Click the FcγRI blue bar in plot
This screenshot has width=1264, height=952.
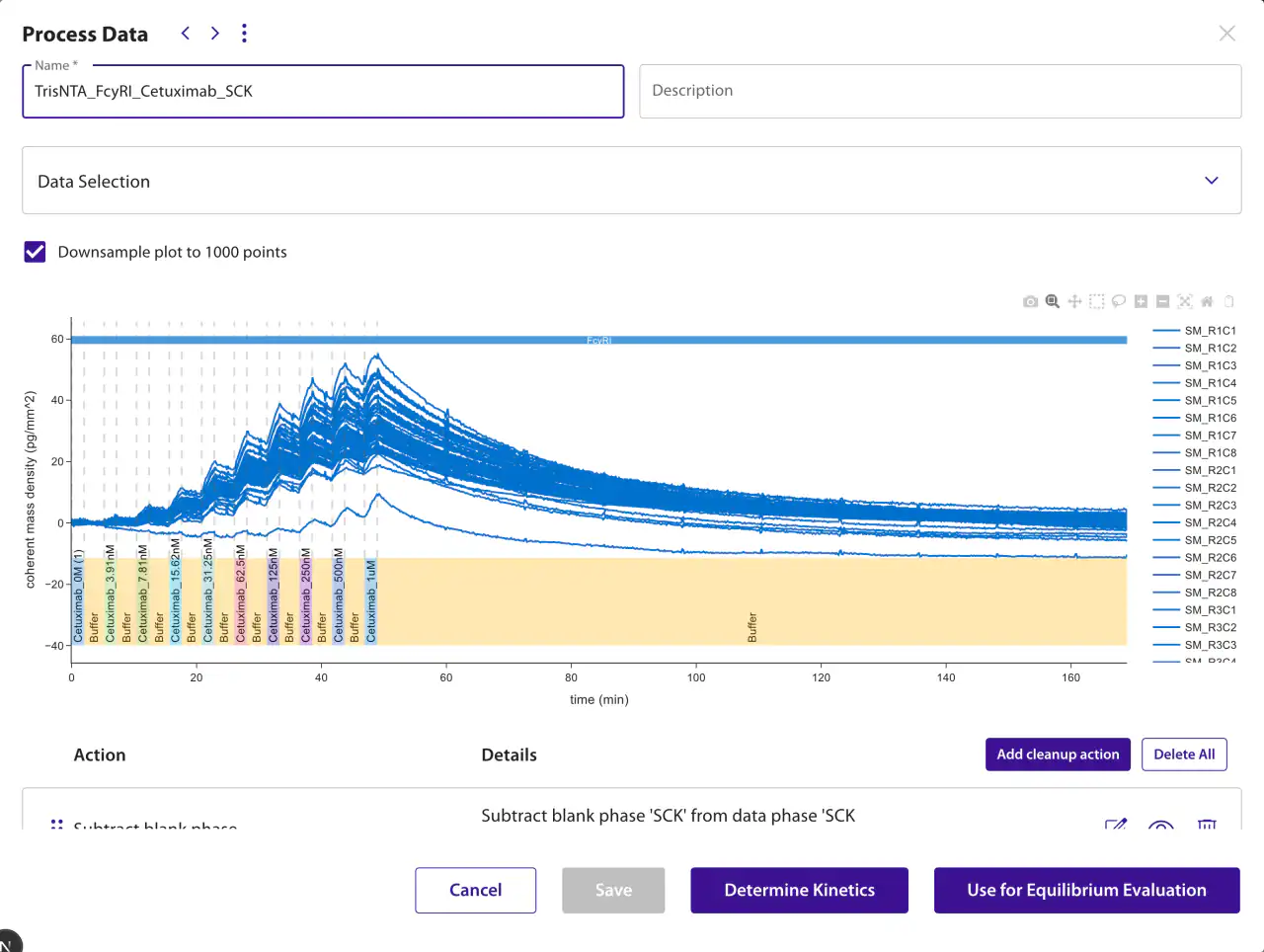tap(598, 340)
